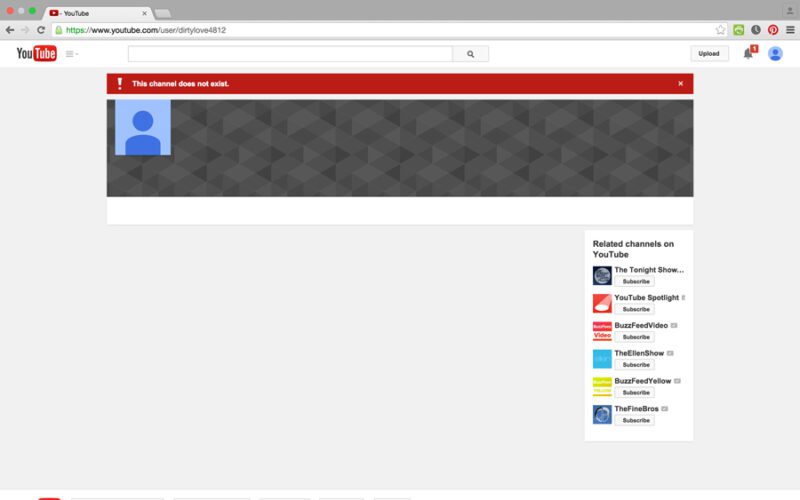Image resolution: width=800 pixels, height=500 pixels.
Task: Subscribe to YouTube Spotlight channel
Action: coord(636,309)
